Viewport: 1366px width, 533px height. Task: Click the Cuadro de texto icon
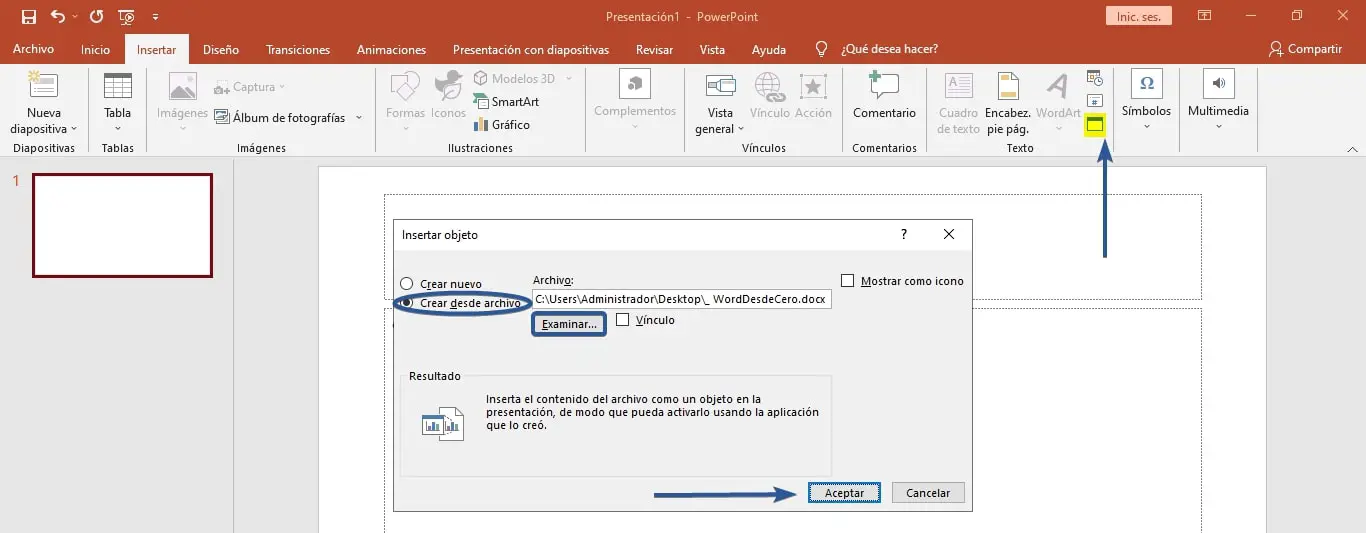pos(959,86)
